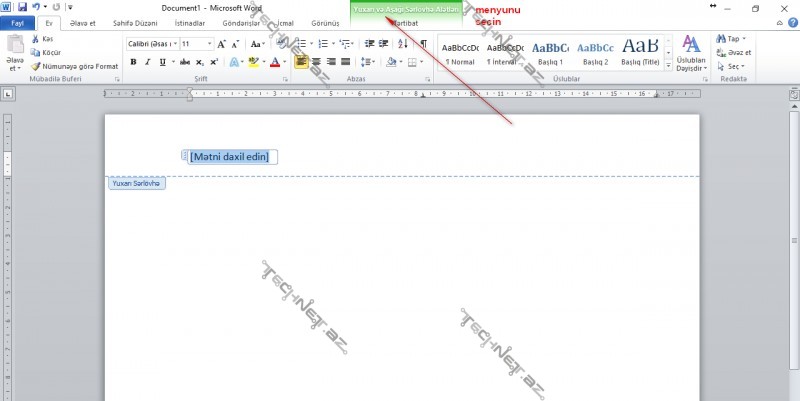Open the font size dropdown

[x=210, y=44]
